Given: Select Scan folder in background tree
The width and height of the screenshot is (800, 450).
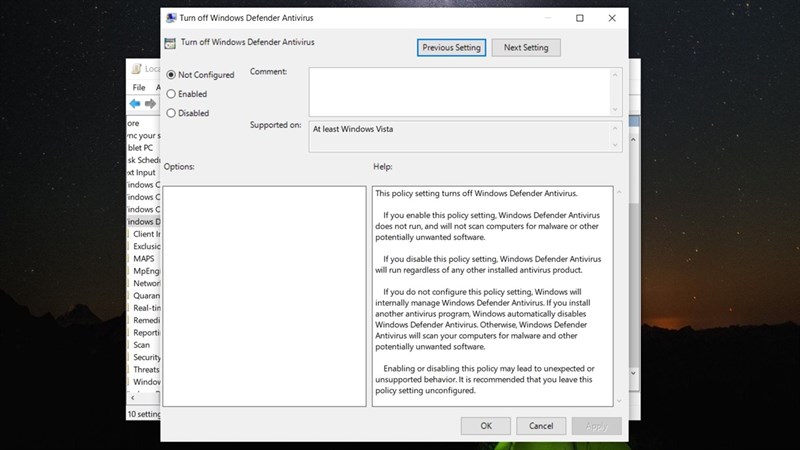Looking at the screenshot, I should coord(141,345).
